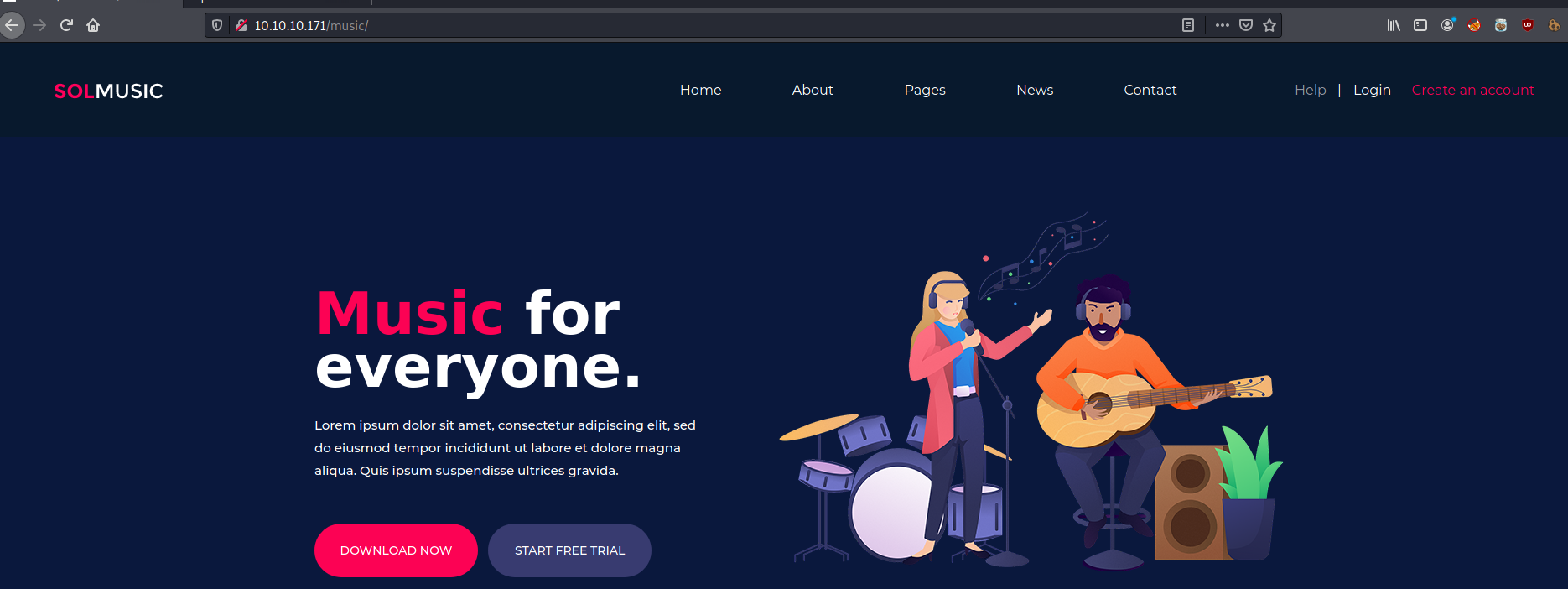This screenshot has width=1568, height=589.
Task: Toggle reader view icon in address bar
Action: [x=1188, y=25]
